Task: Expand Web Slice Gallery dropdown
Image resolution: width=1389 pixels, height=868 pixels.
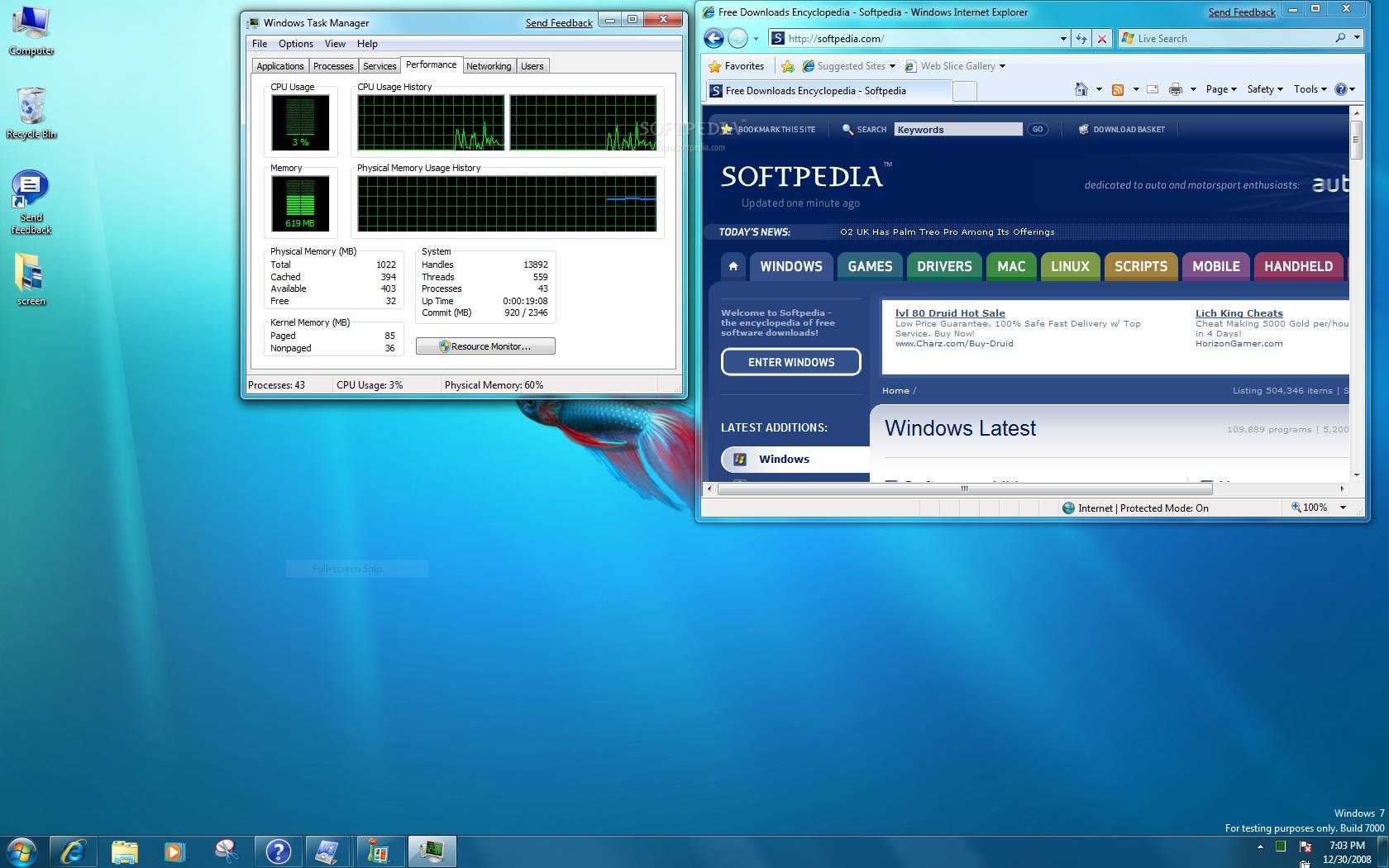Action: [x=1002, y=66]
